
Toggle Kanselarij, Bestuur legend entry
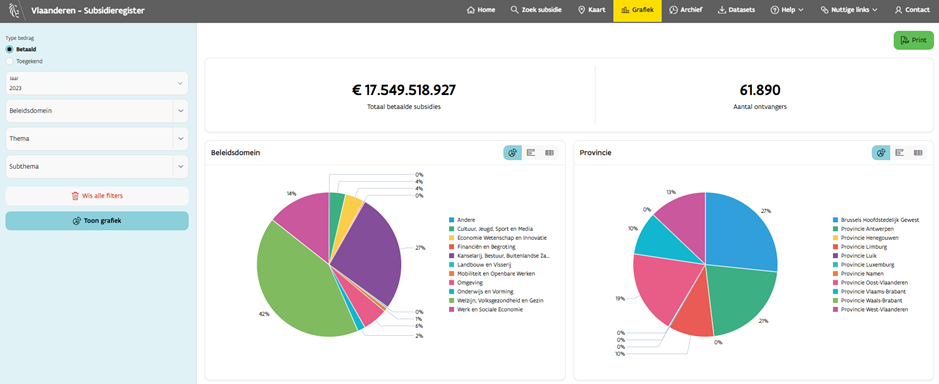(x=499, y=256)
